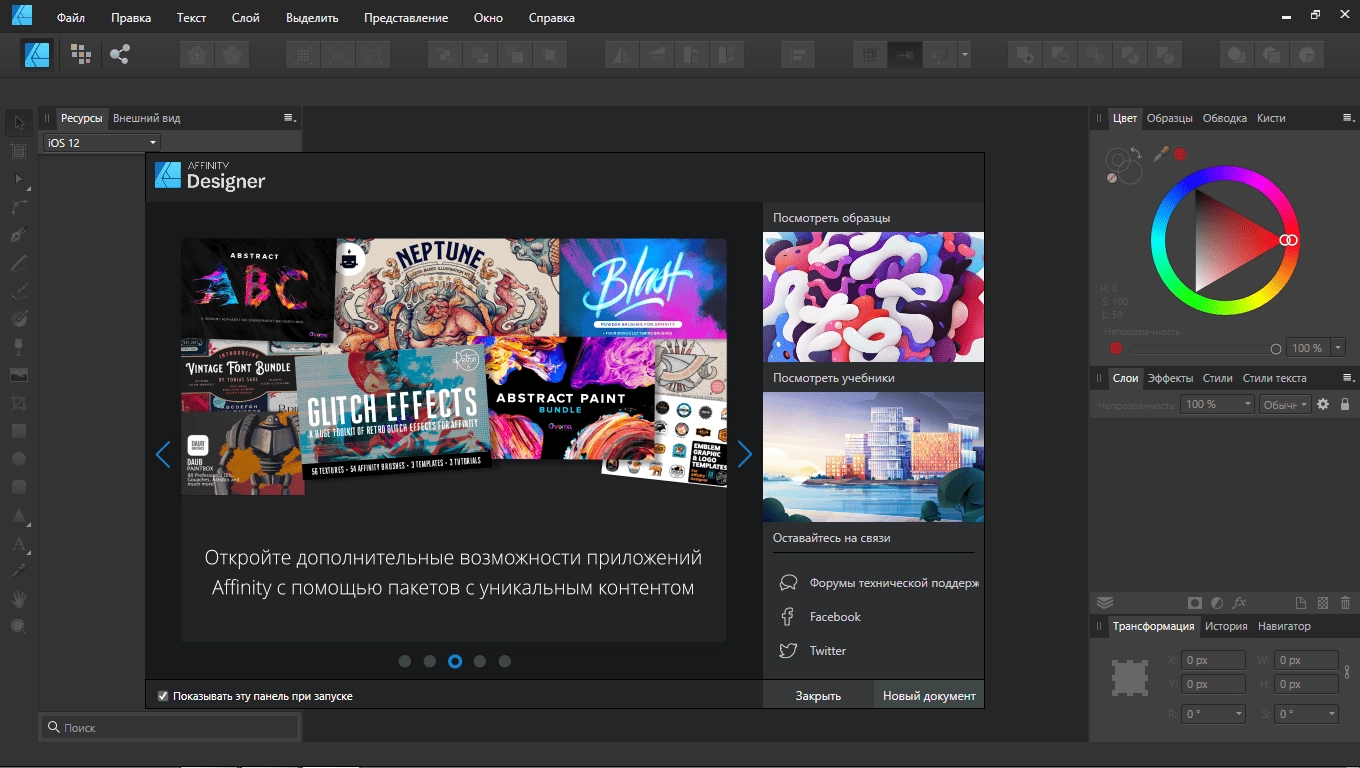This screenshot has height=768, width=1360.
Task: Open the Слои panel options menu
Action: tap(1348, 378)
